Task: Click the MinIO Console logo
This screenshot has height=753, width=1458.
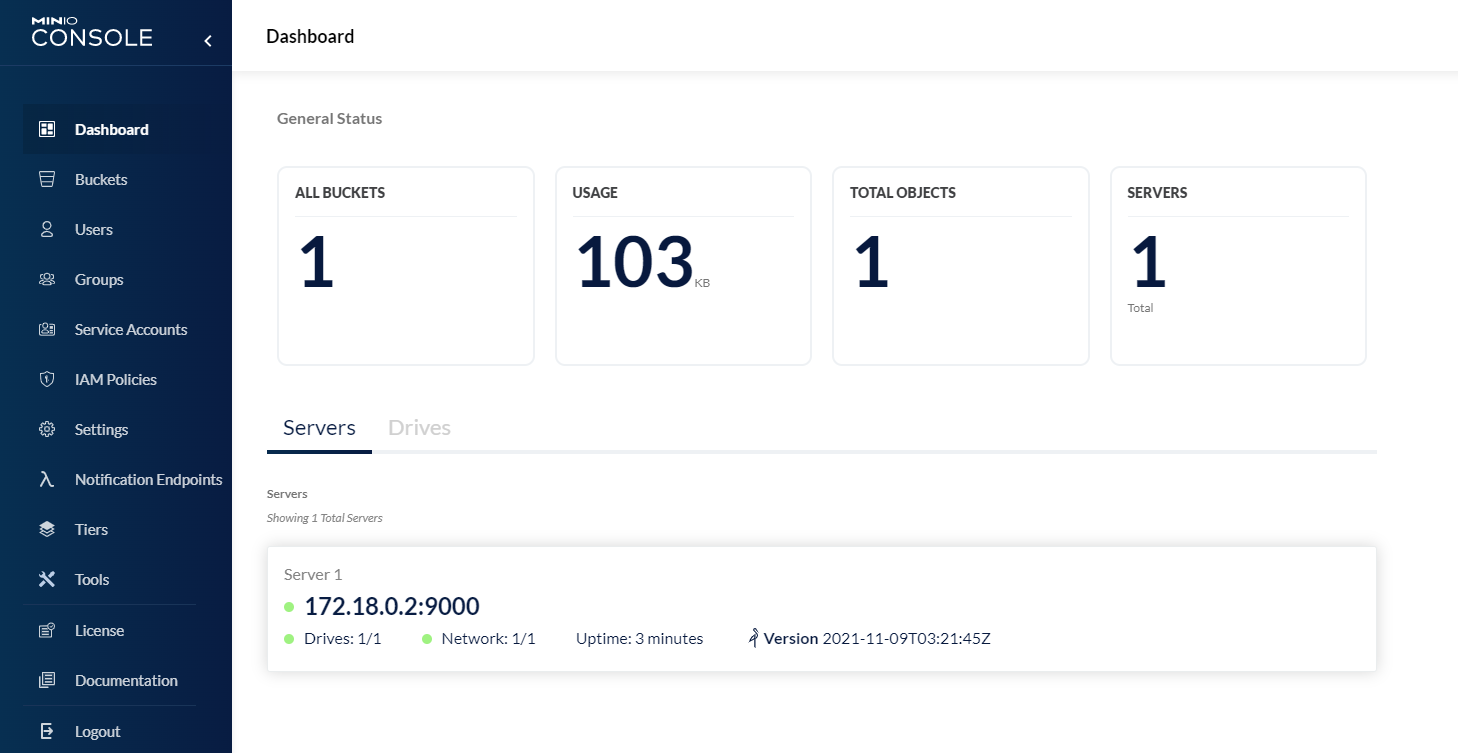Action: pyautogui.click(x=91, y=31)
